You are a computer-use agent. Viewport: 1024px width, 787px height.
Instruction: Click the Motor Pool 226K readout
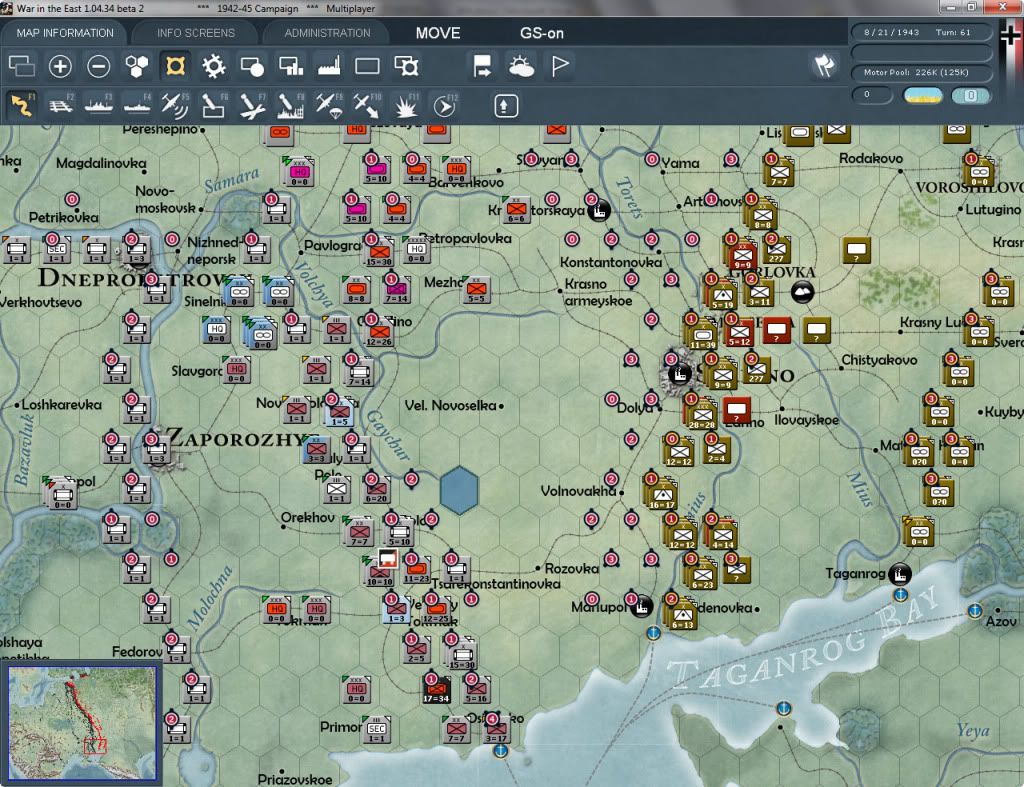tap(921, 72)
